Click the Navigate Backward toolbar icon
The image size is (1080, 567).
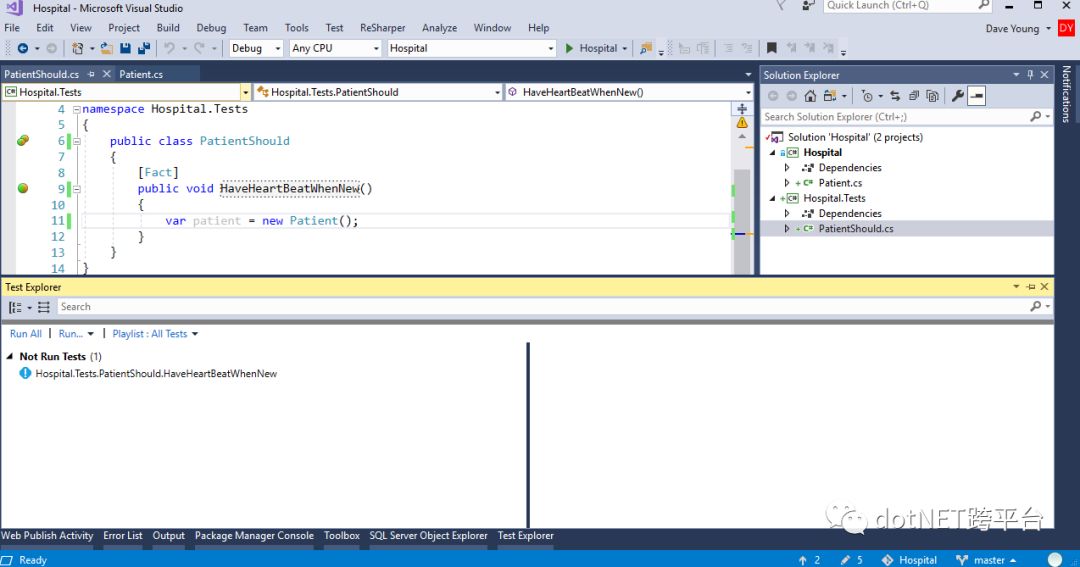[23, 48]
